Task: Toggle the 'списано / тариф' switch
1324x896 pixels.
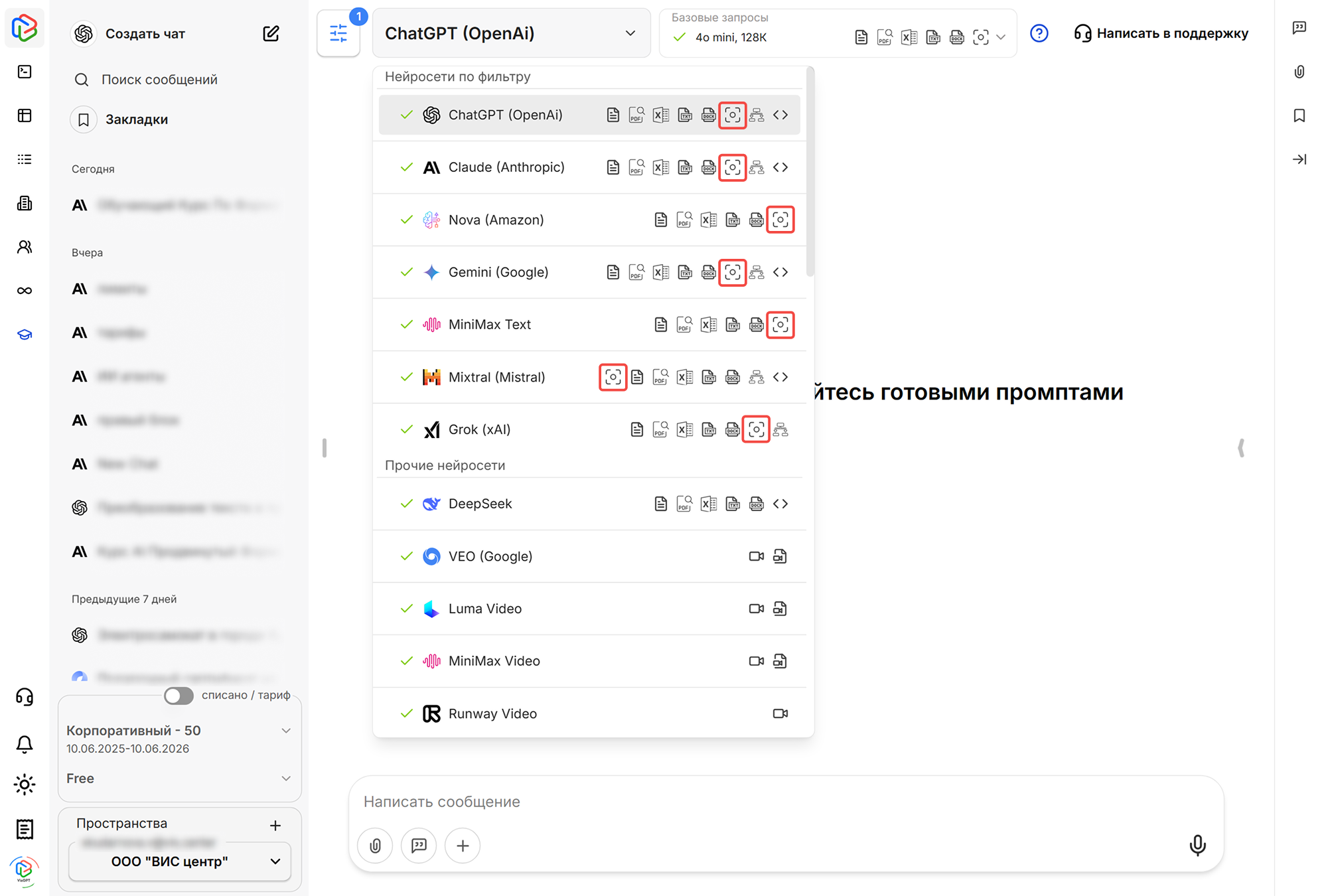Action: coord(179,695)
